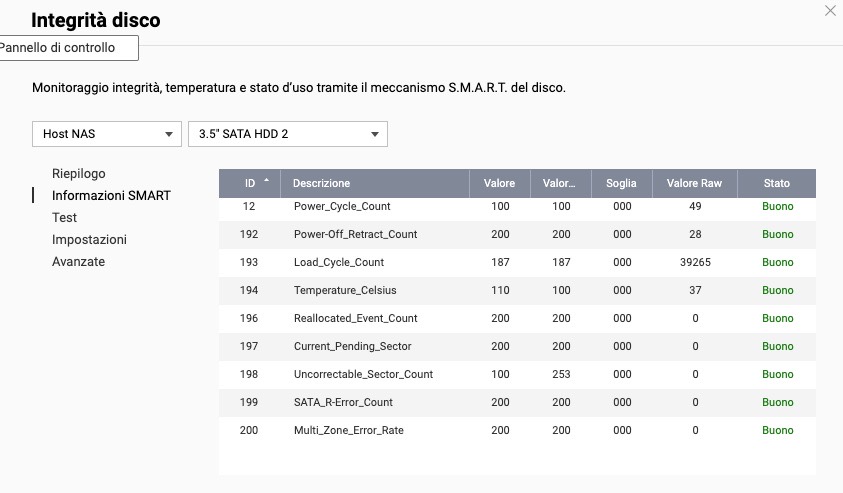Click the Valore Raw column header
Viewport: 843px width, 493px height.
694,183
